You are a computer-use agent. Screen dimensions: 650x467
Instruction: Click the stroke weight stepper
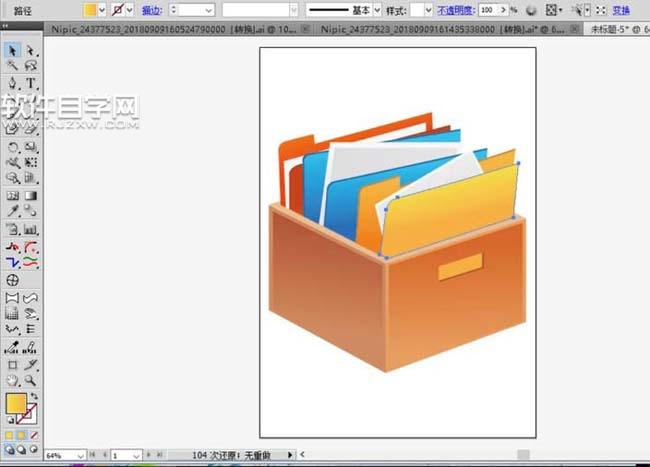coord(174,10)
